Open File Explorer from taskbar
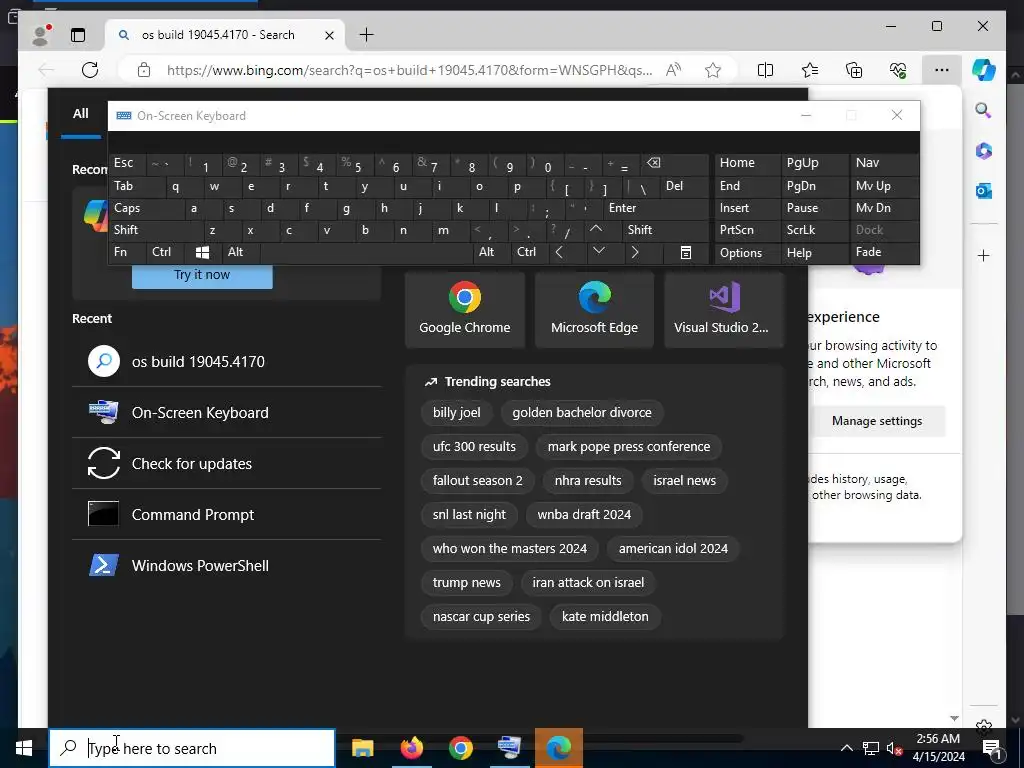The width and height of the screenshot is (1024, 768). [362, 748]
